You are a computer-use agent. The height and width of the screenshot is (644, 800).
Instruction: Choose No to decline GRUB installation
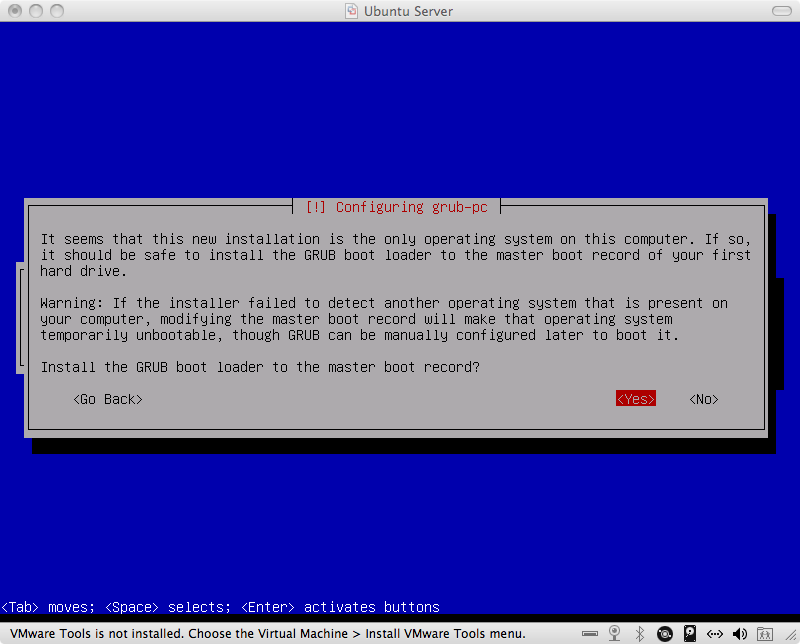click(x=702, y=398)
